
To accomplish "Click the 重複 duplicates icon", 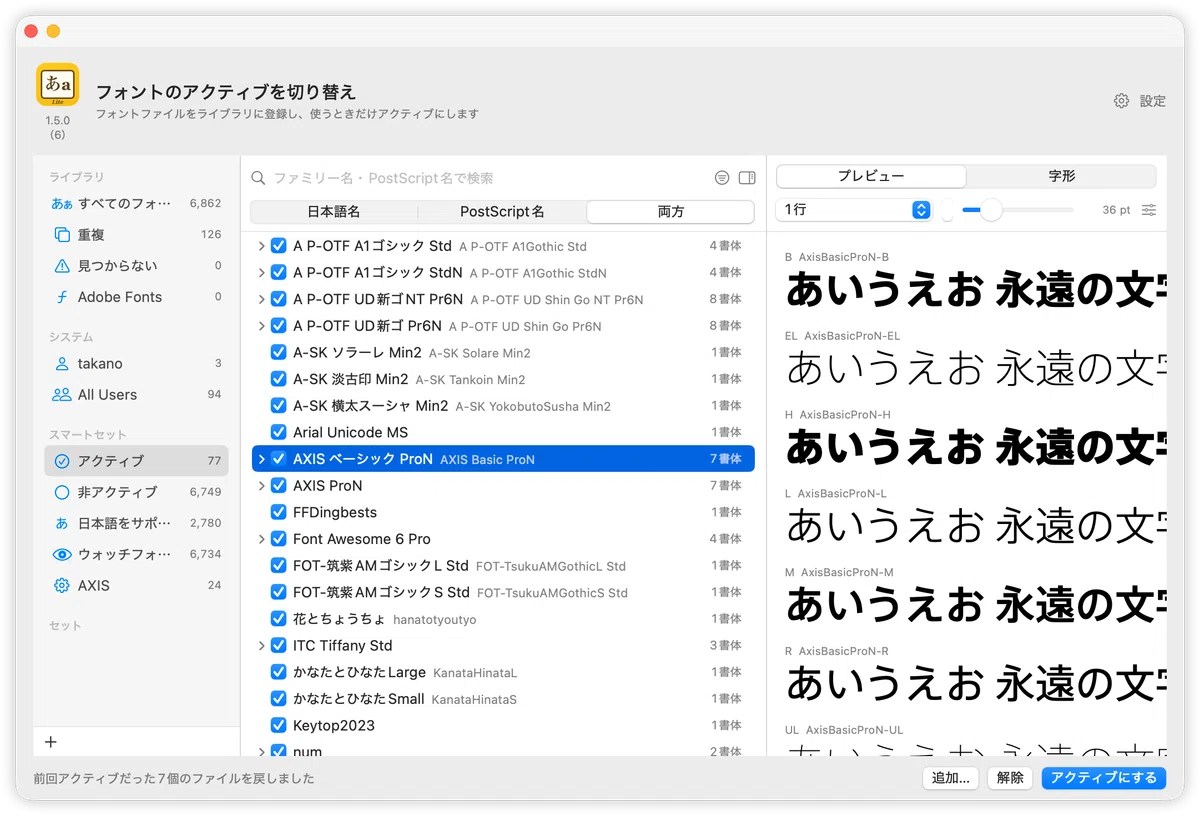I will [62, 234].
